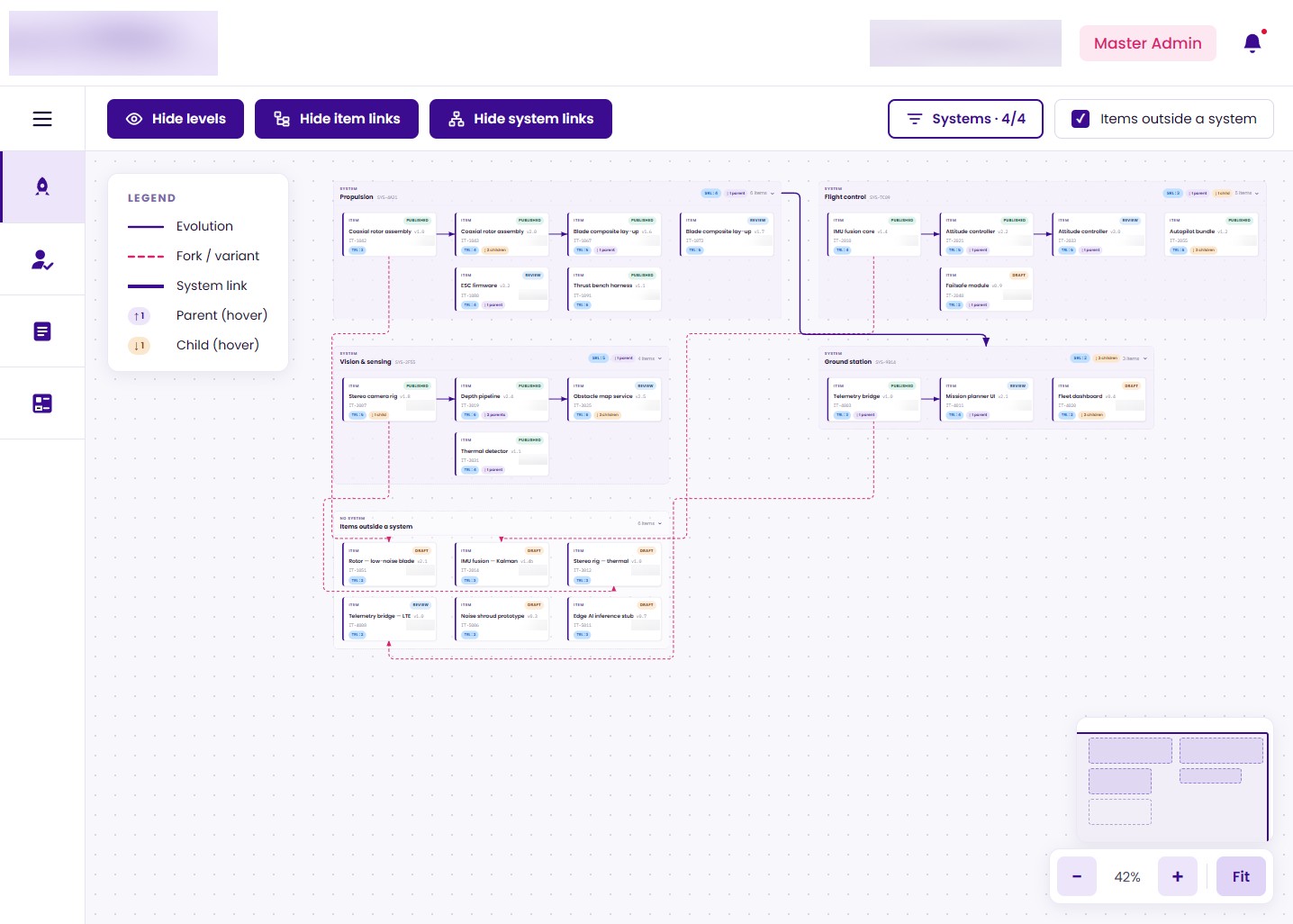Image resolution: width=1293 pixels, height=924 pixels.
Task: Click the 42% zoom level
Action: coord(1127,877)
